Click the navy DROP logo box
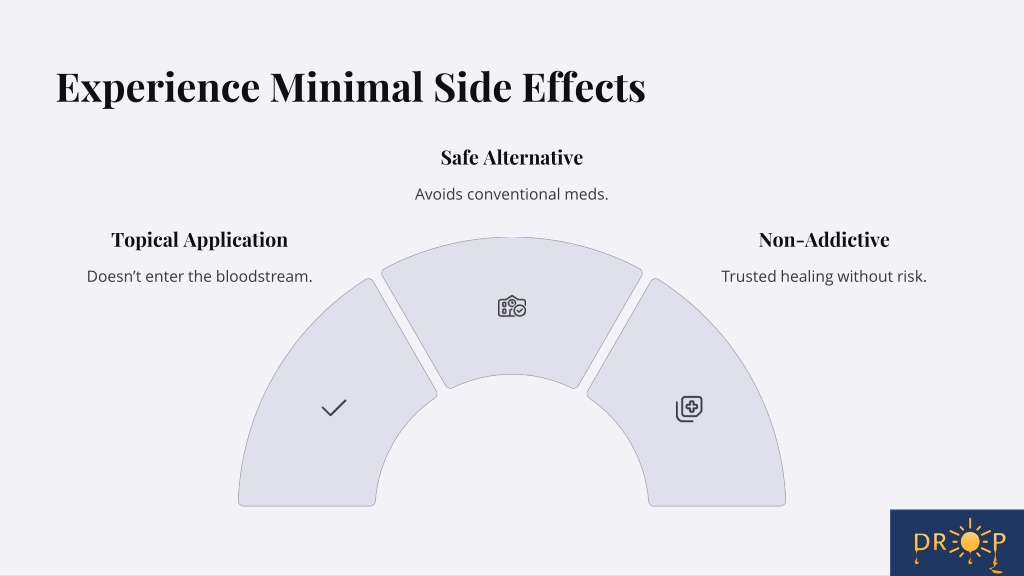The image size is (1024, 576). pyautogui.click(x=957, y=543)
